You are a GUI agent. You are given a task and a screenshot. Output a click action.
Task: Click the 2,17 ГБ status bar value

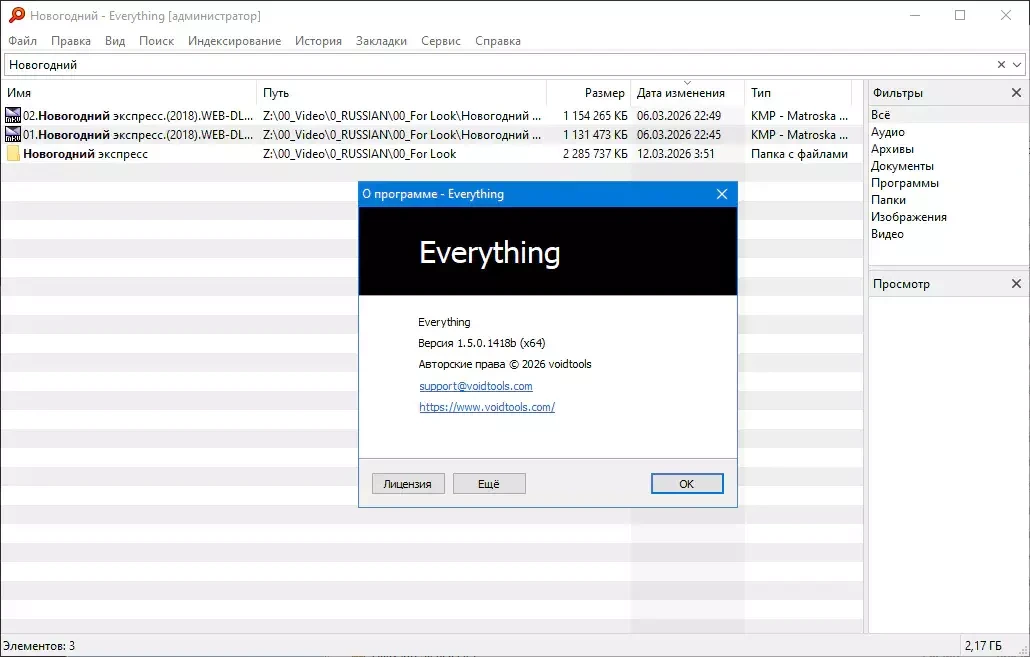coord(983,646)
